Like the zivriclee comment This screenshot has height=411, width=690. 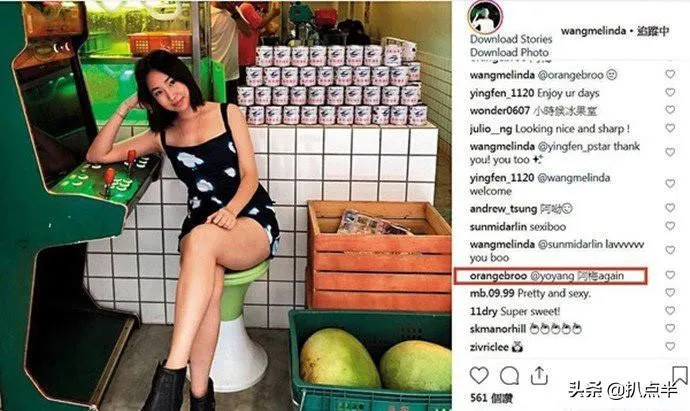coord(670,346)
